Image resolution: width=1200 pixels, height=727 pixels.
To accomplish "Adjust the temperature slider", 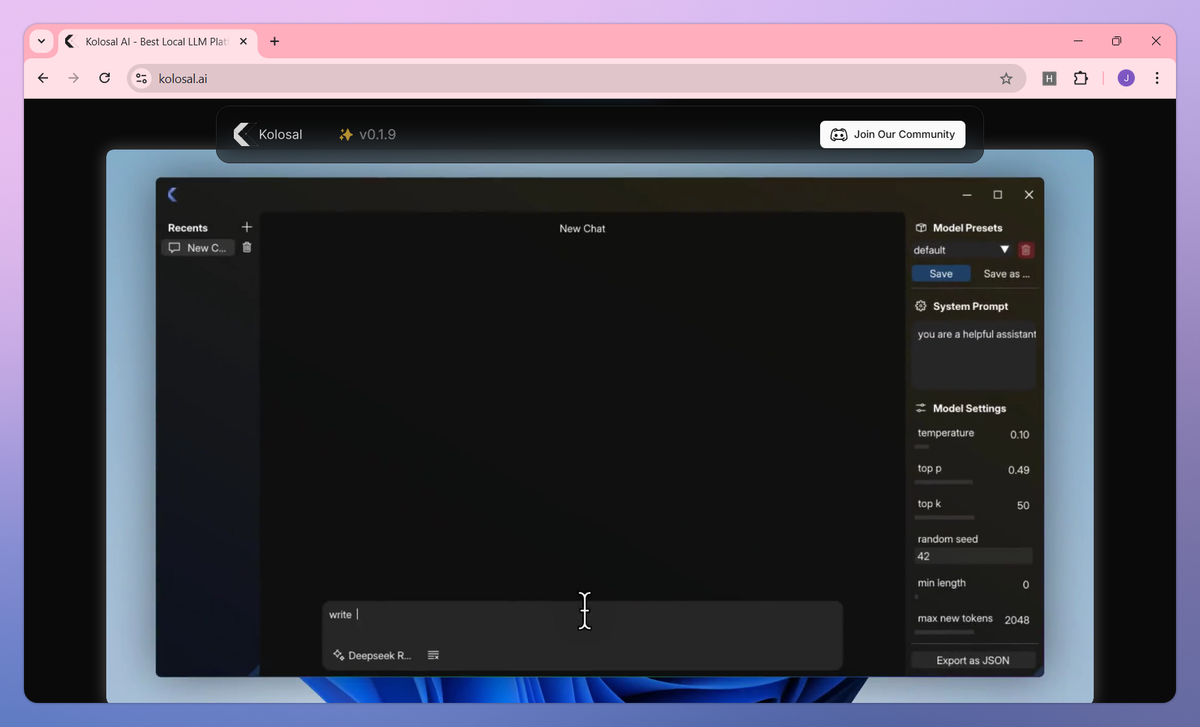I will pyautogui.click(x=922, y=447).
